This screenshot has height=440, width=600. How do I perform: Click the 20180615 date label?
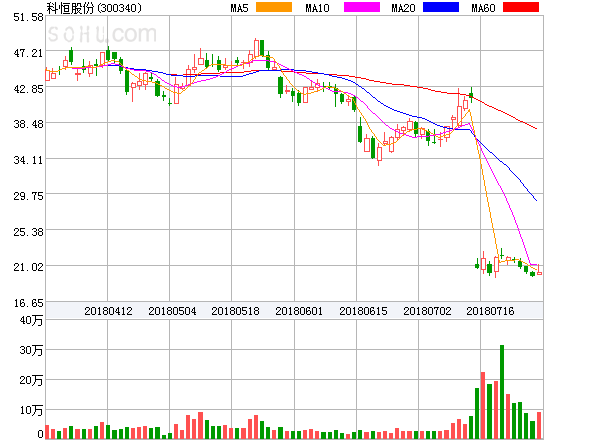click(x=363, y=311)
